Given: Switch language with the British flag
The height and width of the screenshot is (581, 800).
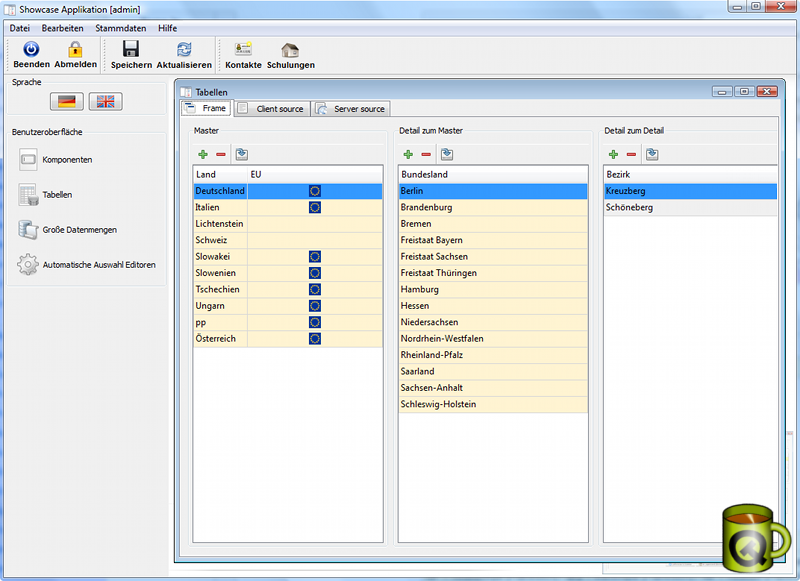Looking at the screenshot, I should (106, 102).
